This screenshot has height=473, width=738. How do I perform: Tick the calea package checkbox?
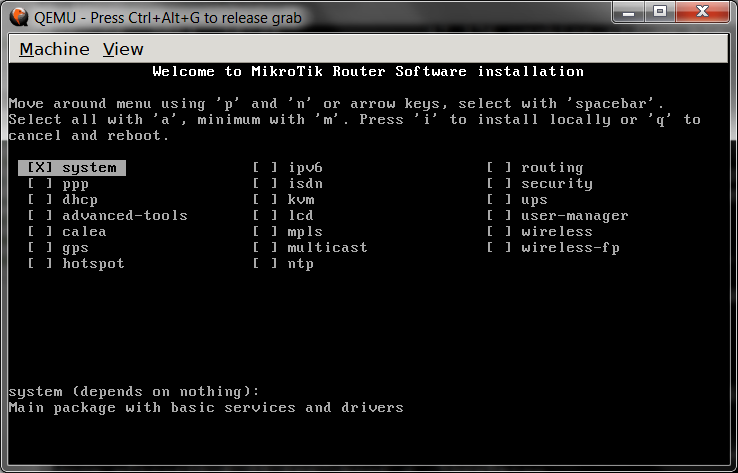click(x=40, y=232)
